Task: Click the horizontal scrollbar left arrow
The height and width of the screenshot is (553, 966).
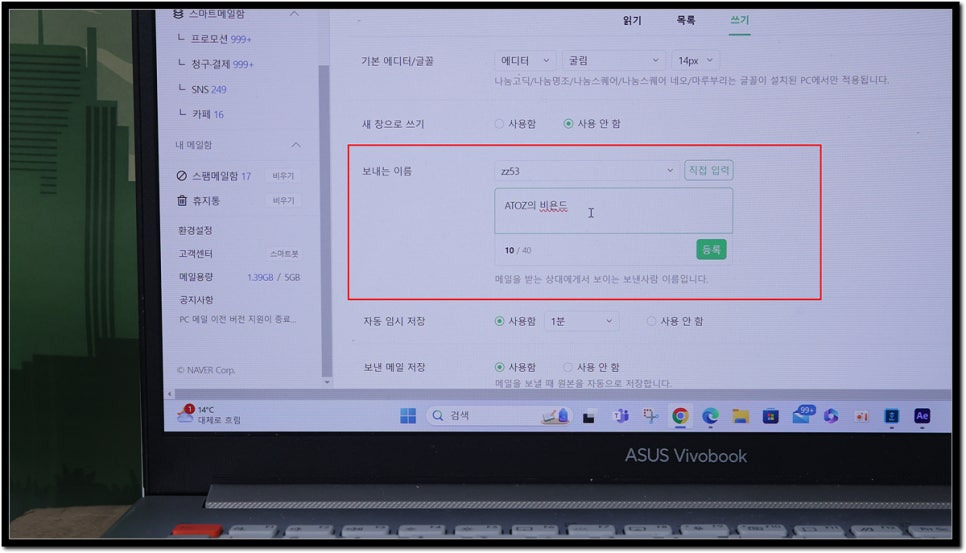Action: (x=170, y=394)
